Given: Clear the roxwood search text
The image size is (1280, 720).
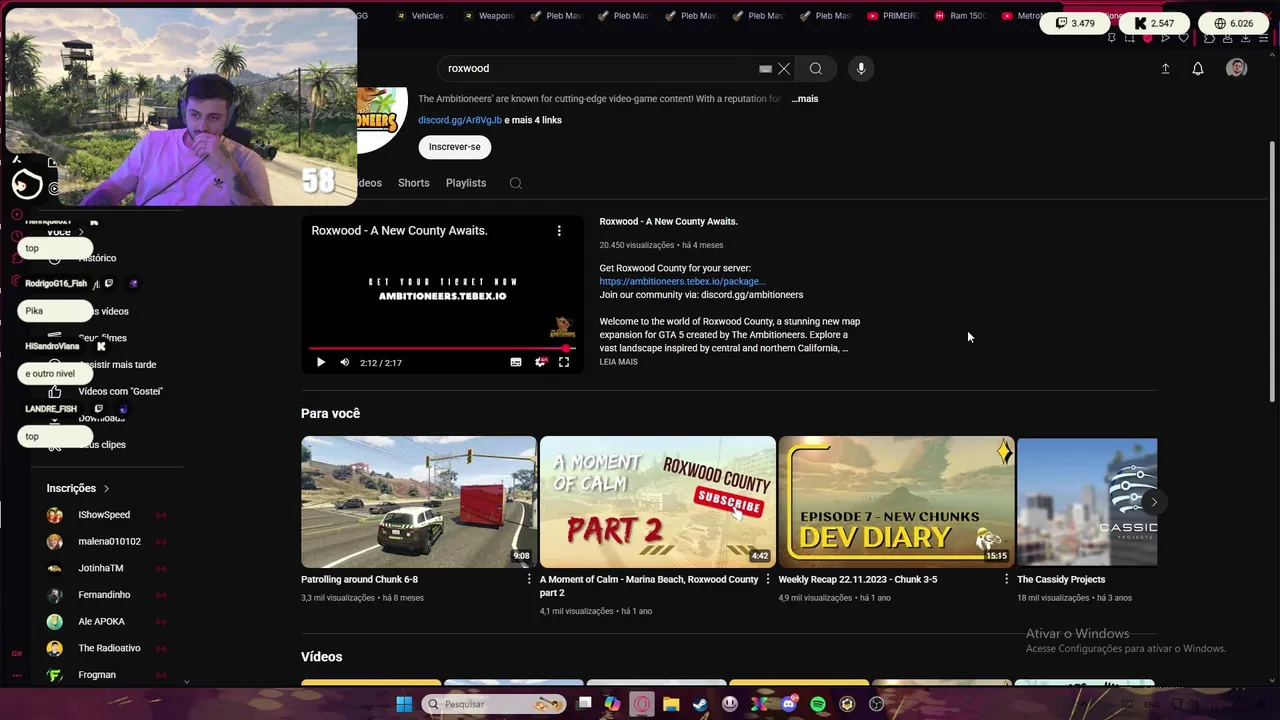Looking at the screenshot, I should [x=784, y=69].
